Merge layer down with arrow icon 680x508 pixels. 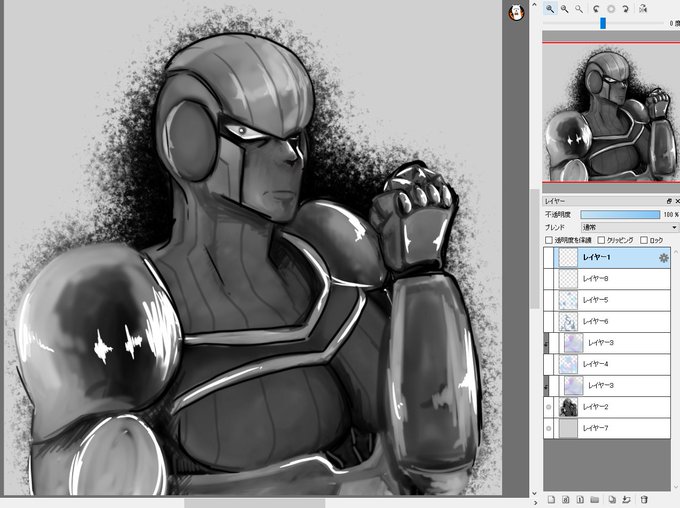click(626, 500)
